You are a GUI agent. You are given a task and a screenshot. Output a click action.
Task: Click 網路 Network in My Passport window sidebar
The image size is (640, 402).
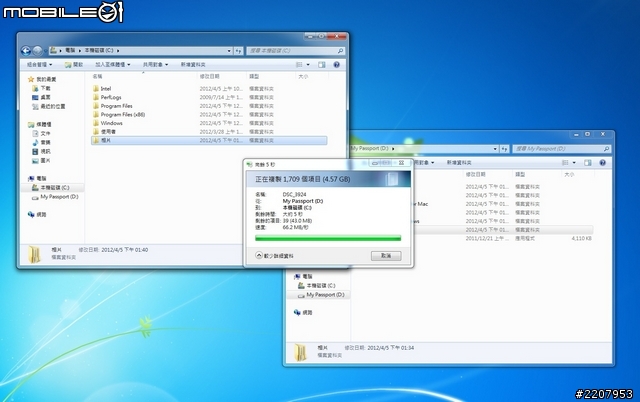click(303, 312)
